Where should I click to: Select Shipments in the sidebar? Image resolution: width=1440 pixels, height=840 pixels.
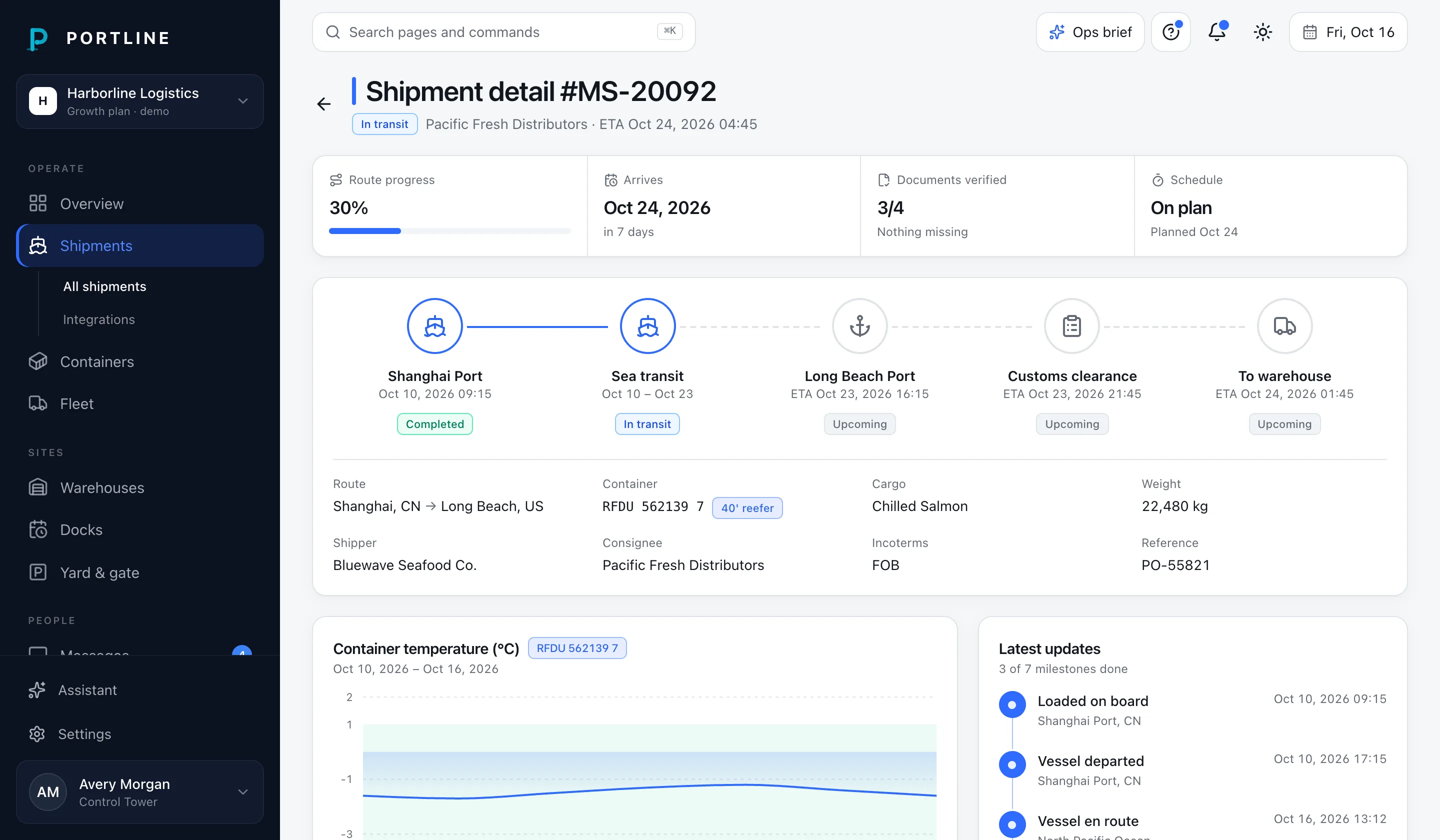pos(140,245)
